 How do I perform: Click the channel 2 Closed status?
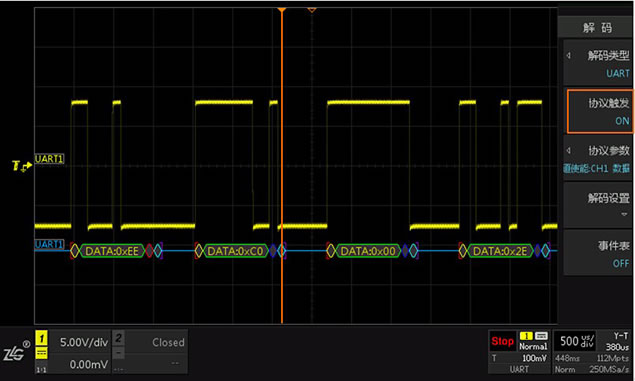[x=168, y=342]
